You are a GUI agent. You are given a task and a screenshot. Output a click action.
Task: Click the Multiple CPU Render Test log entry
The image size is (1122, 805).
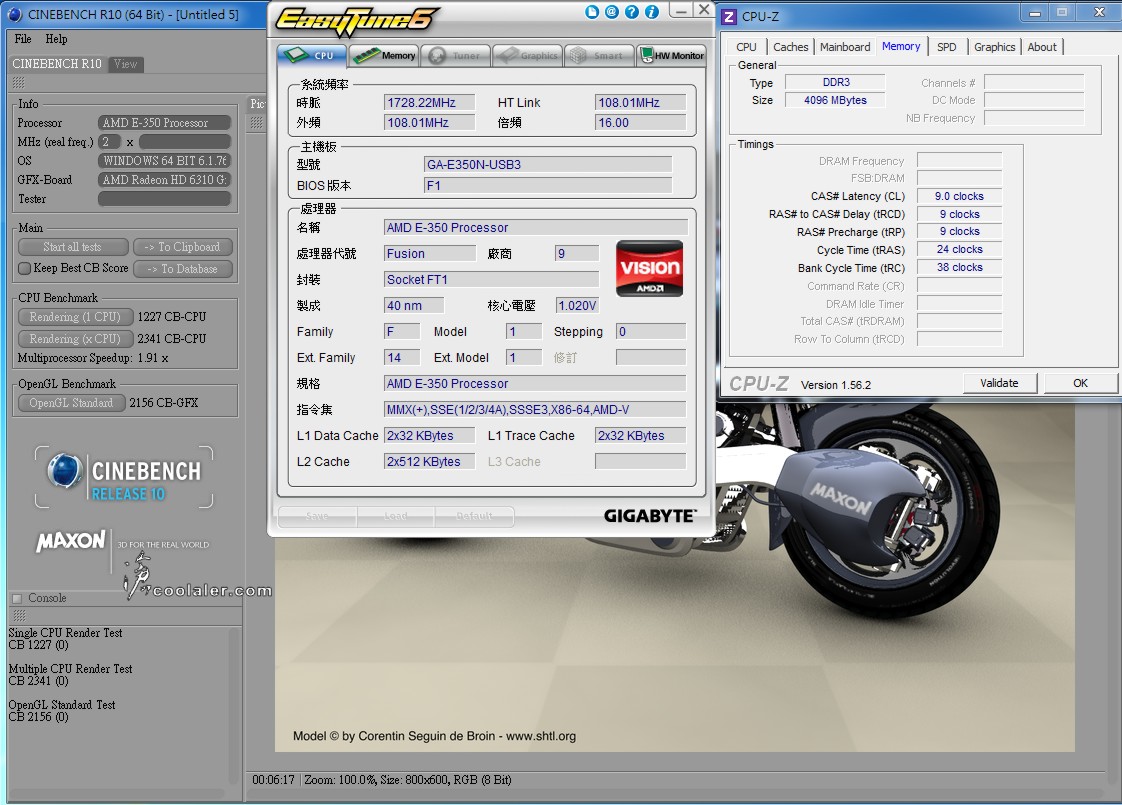click(70, 675)
